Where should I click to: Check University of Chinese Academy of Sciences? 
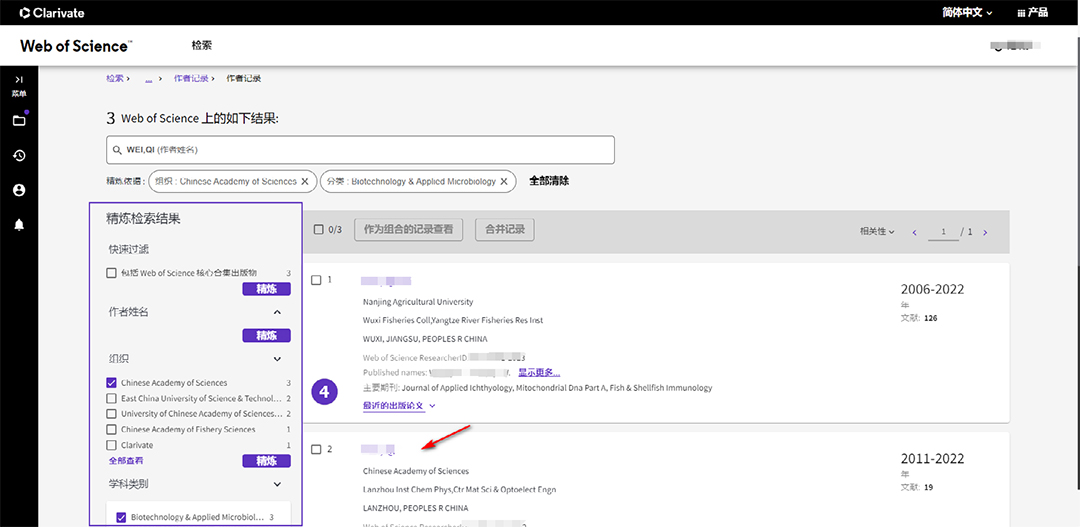pos(112,414)
